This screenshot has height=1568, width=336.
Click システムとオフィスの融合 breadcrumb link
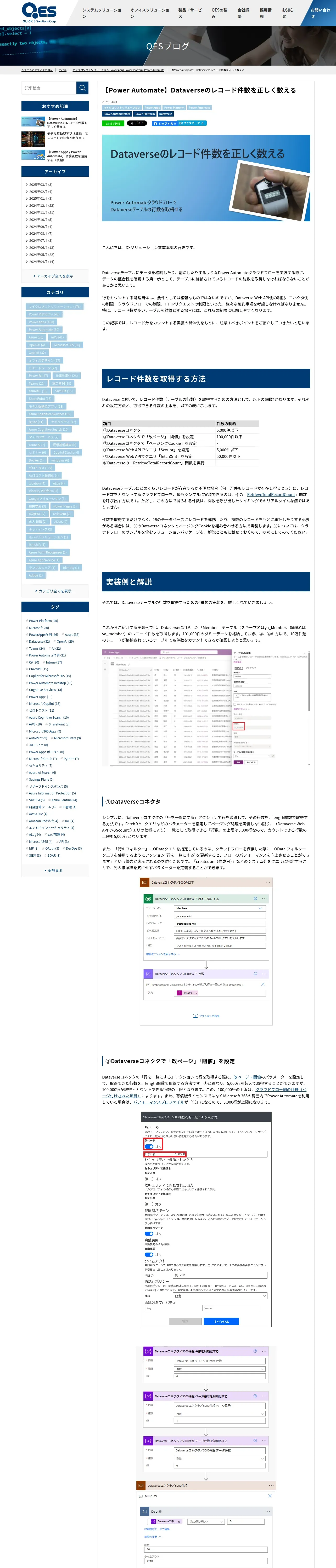tap(37, 70)
